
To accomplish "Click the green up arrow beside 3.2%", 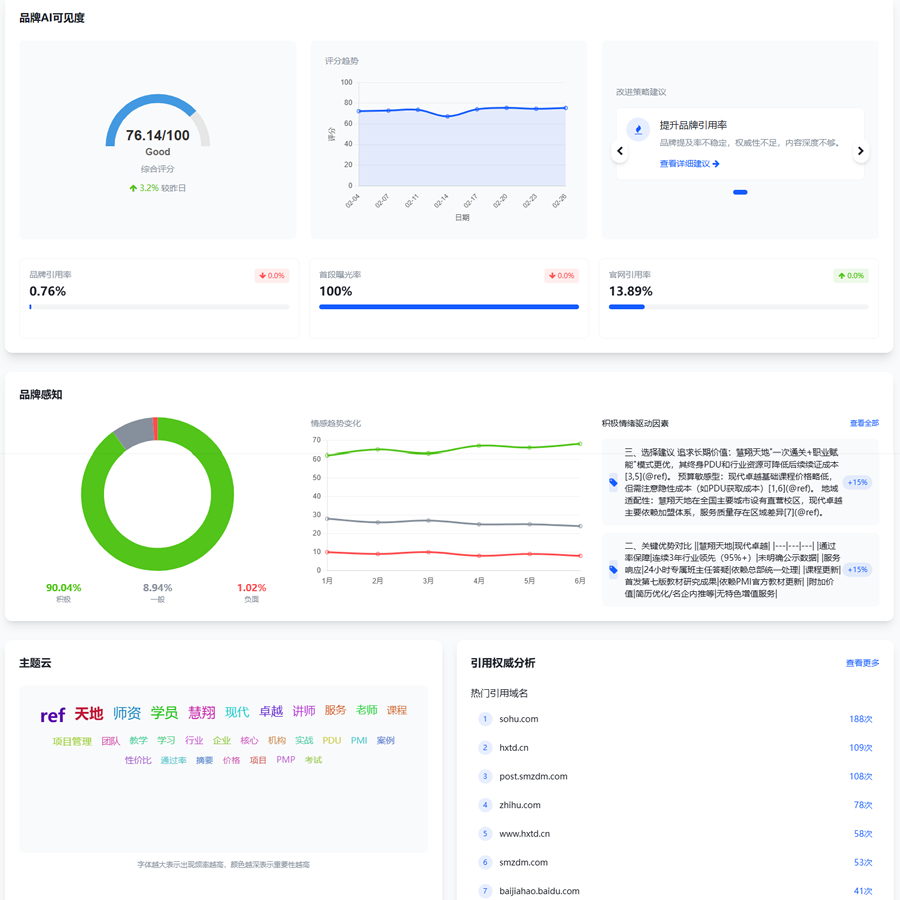I will 133,188.
